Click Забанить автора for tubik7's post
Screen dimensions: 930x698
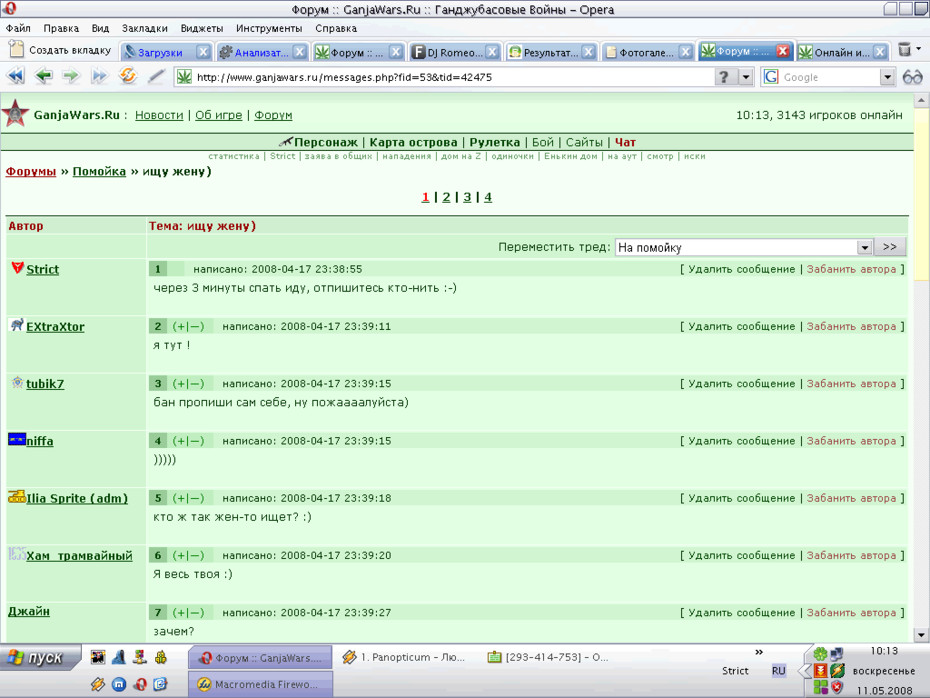click(851, 384)
